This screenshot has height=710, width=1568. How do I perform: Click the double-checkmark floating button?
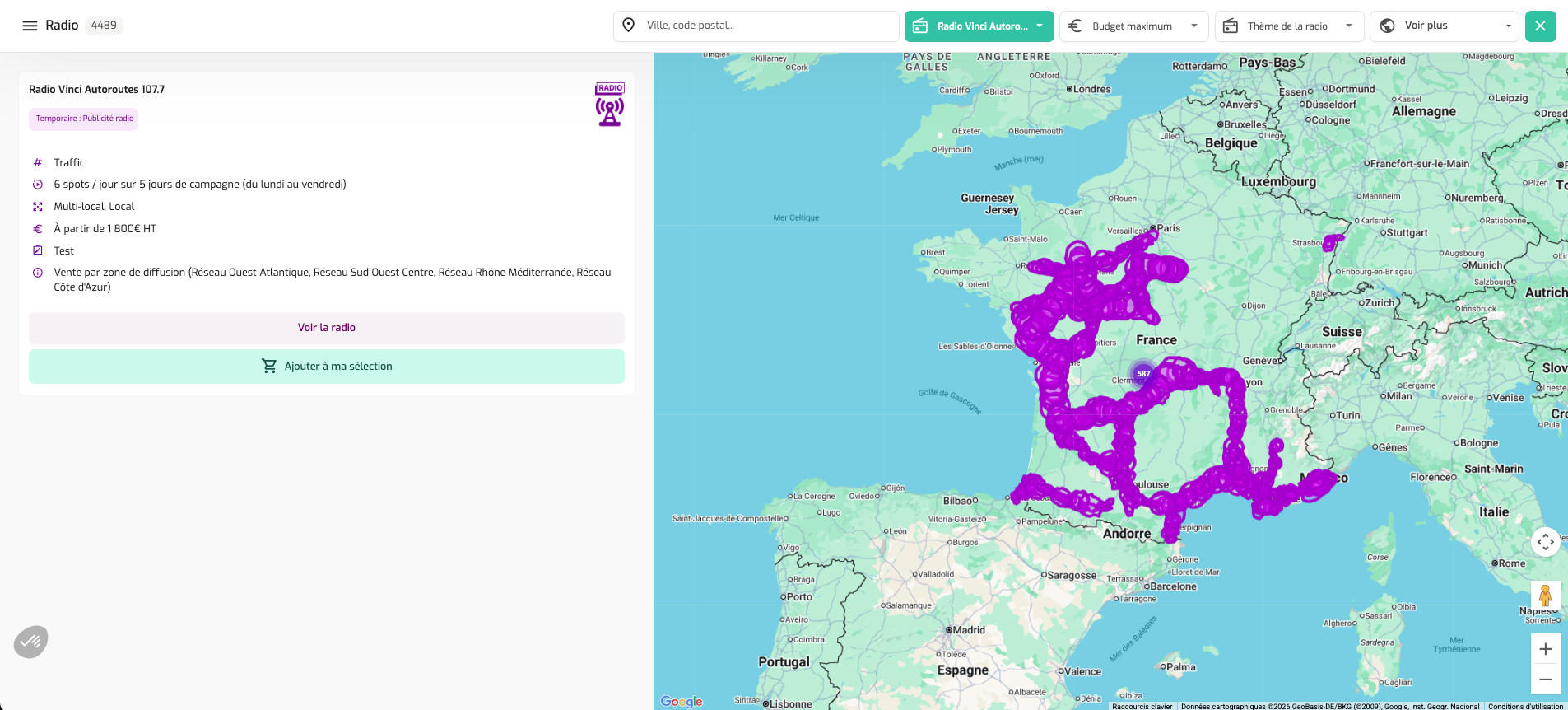(31, 642)
